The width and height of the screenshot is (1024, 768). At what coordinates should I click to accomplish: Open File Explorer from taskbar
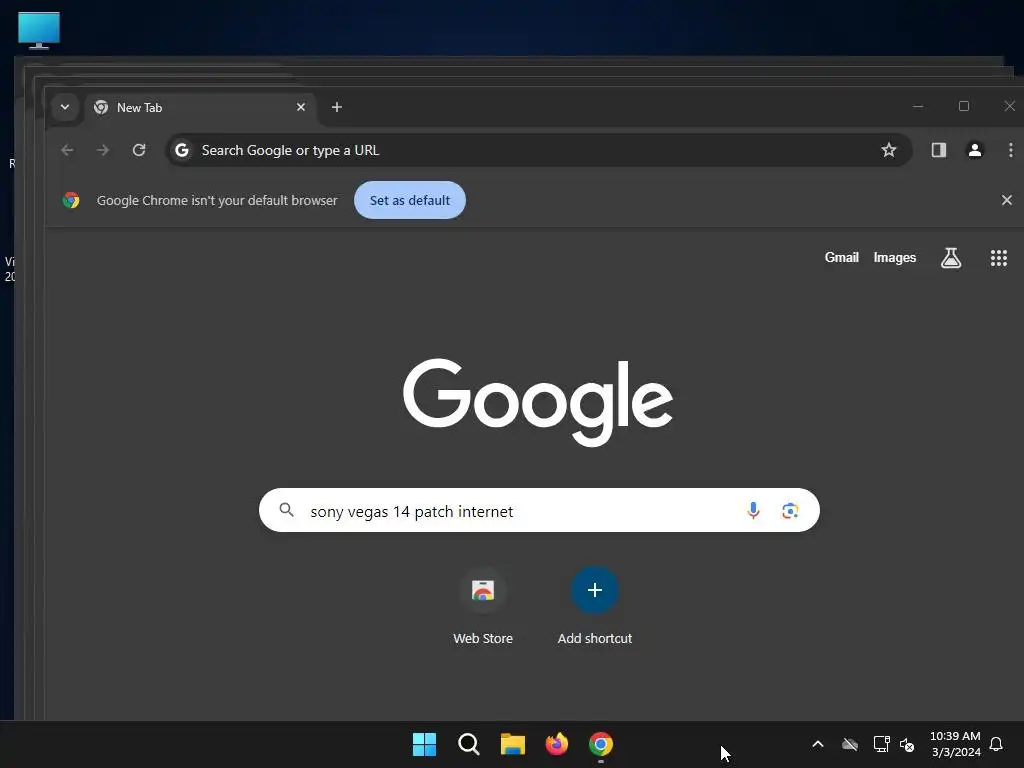click(513, 744)
